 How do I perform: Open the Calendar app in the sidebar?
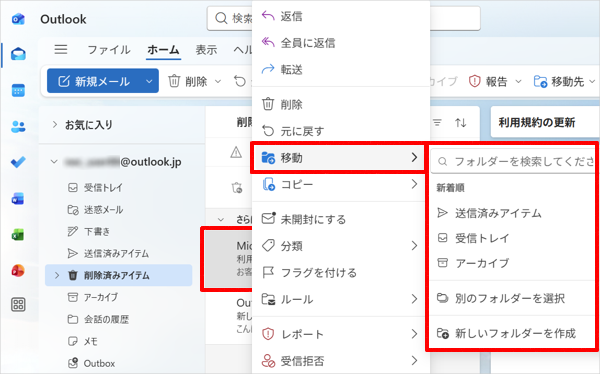click(18, 90)
